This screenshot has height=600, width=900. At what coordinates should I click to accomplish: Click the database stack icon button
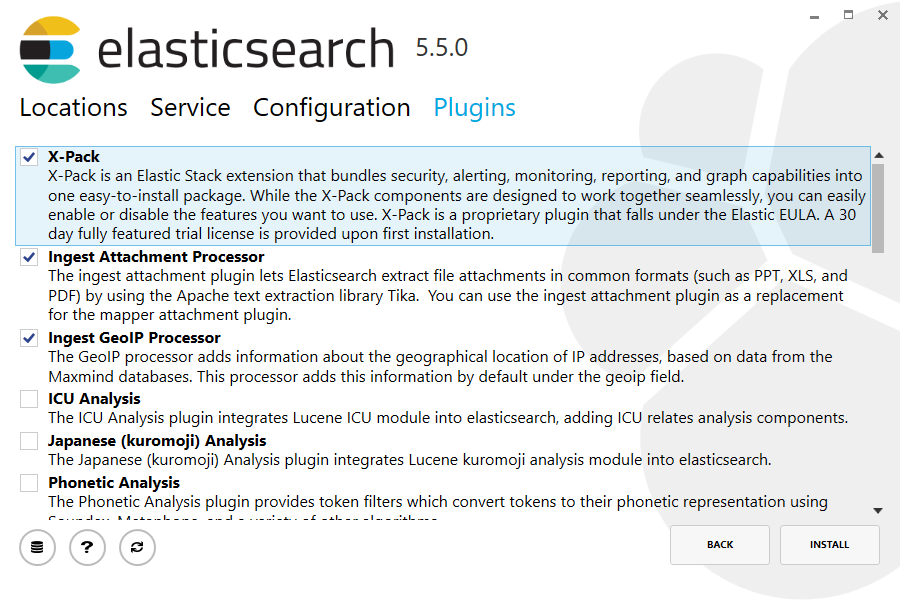[37, 547]
